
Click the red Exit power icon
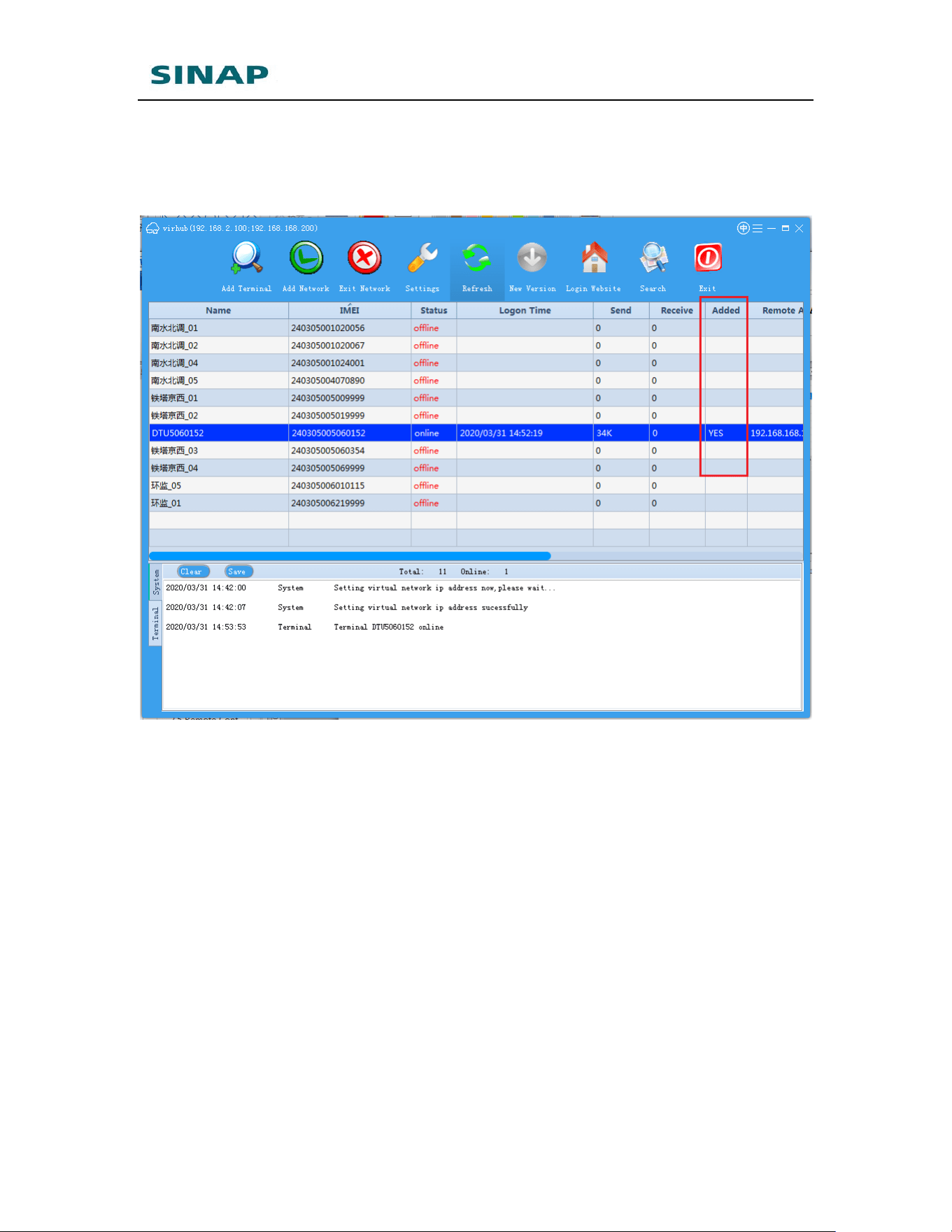click(708, 259)
